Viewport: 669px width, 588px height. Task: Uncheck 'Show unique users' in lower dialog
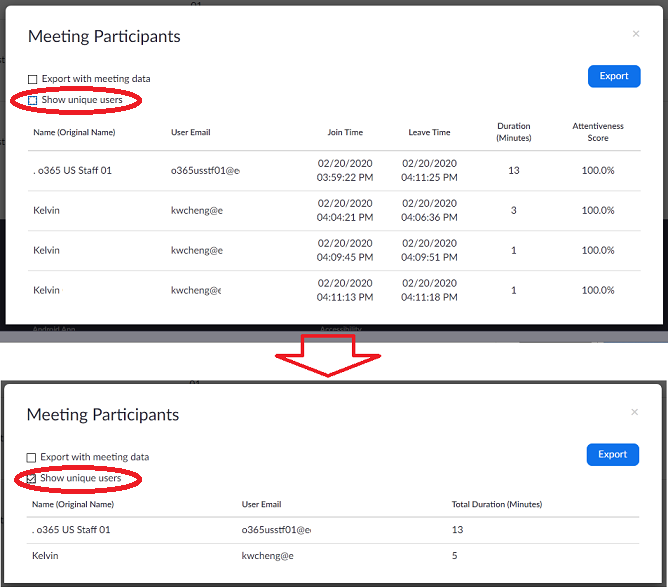click(x=31, y=479)
